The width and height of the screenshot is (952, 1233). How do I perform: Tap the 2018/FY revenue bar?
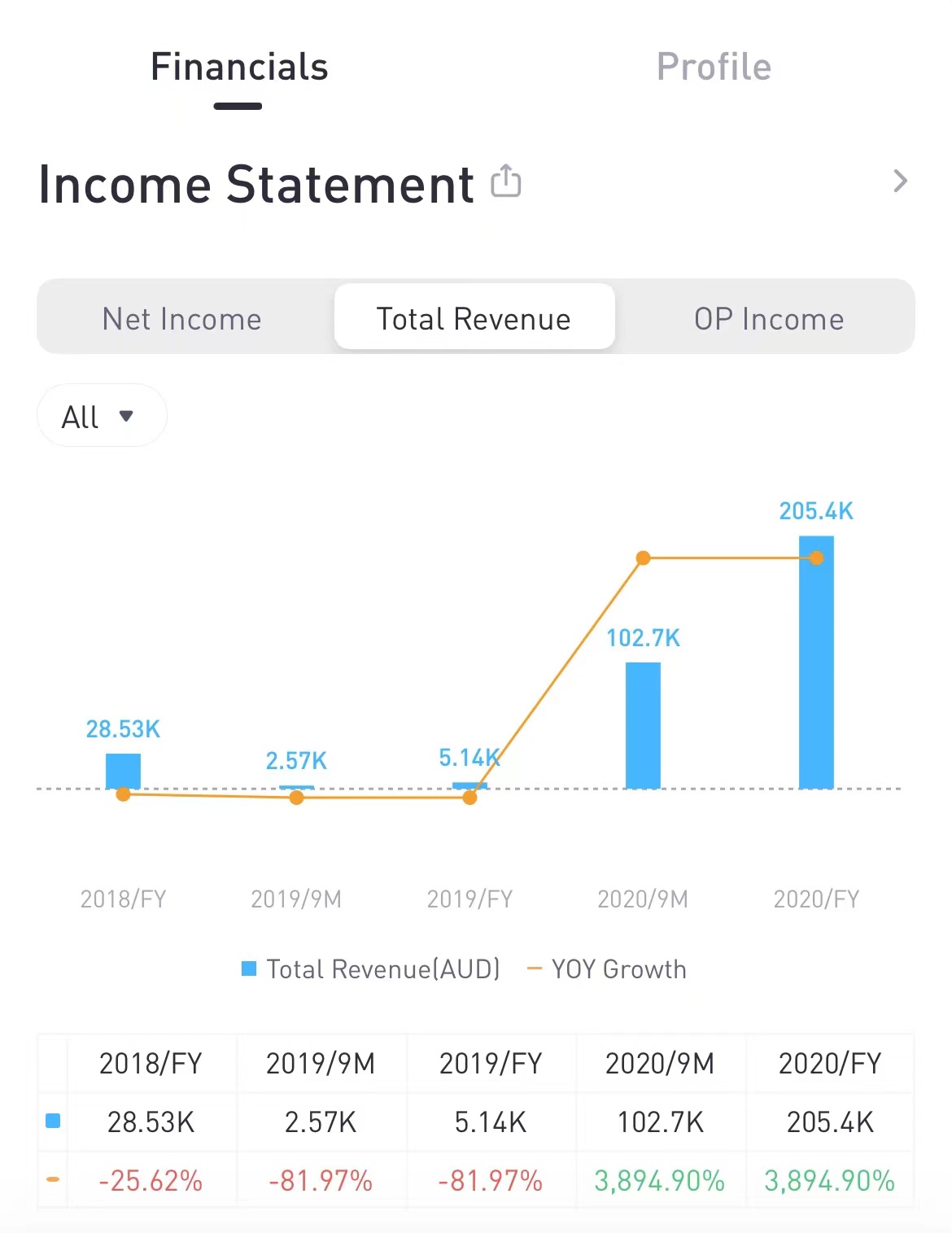pos(123,770)
